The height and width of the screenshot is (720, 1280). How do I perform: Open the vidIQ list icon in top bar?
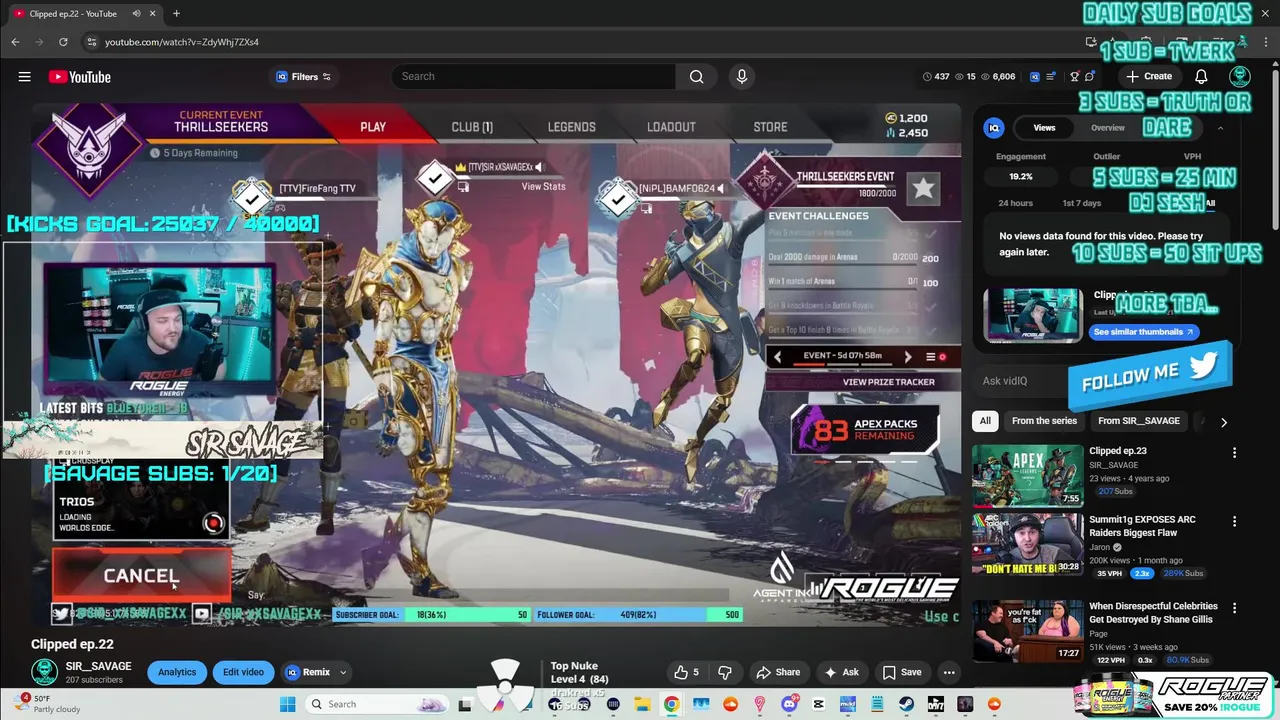pos(1052,77)
